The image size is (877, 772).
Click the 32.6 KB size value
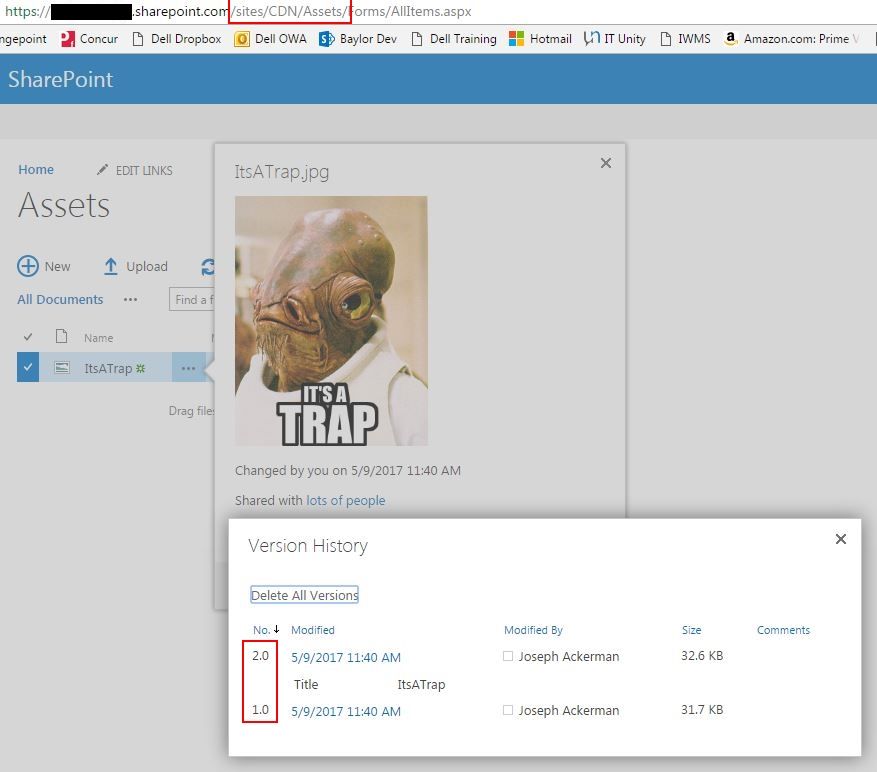pyautogui.click(x=702, y=656)
